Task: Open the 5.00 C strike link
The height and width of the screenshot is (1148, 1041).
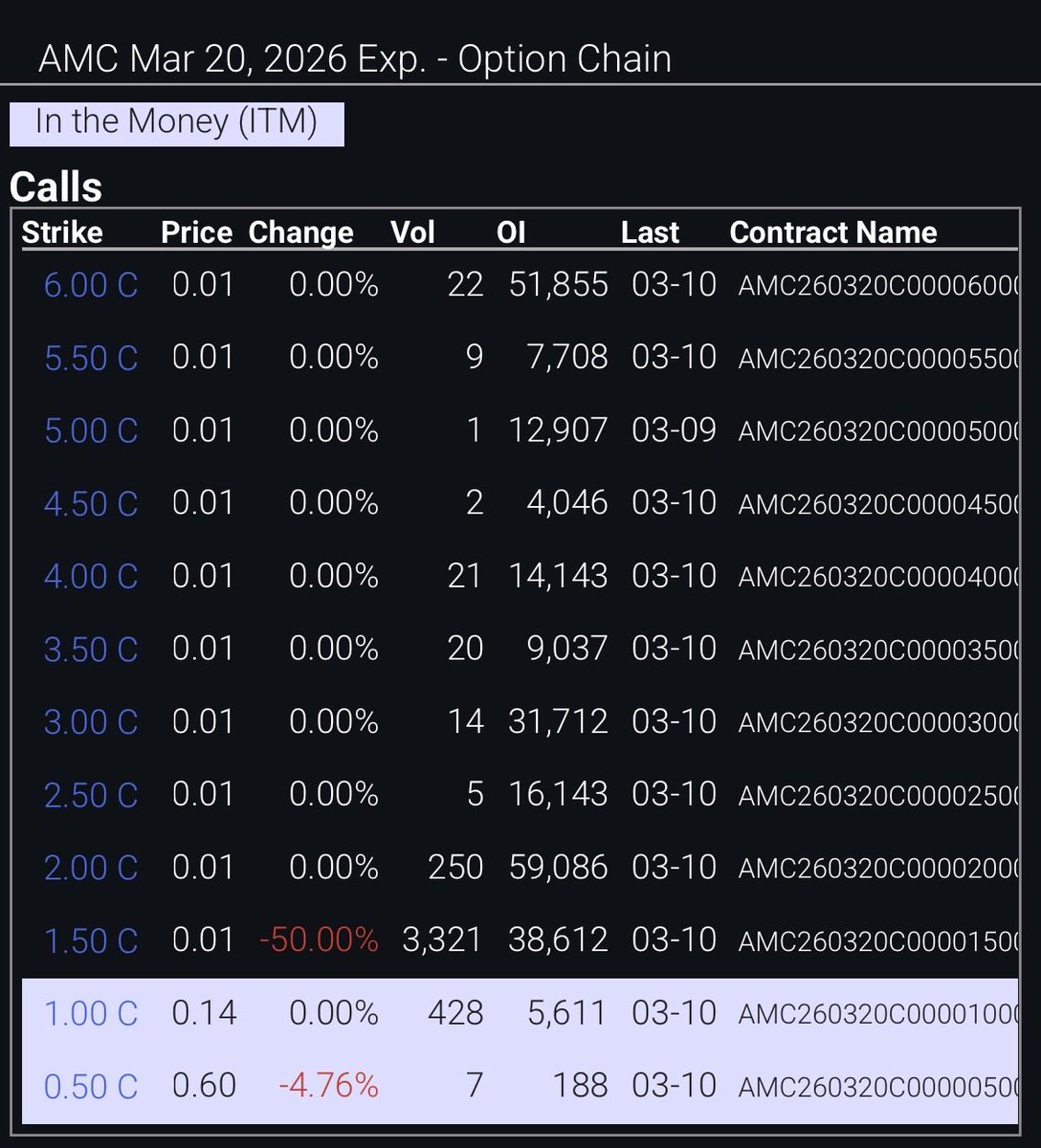Action: click(91, 430)
